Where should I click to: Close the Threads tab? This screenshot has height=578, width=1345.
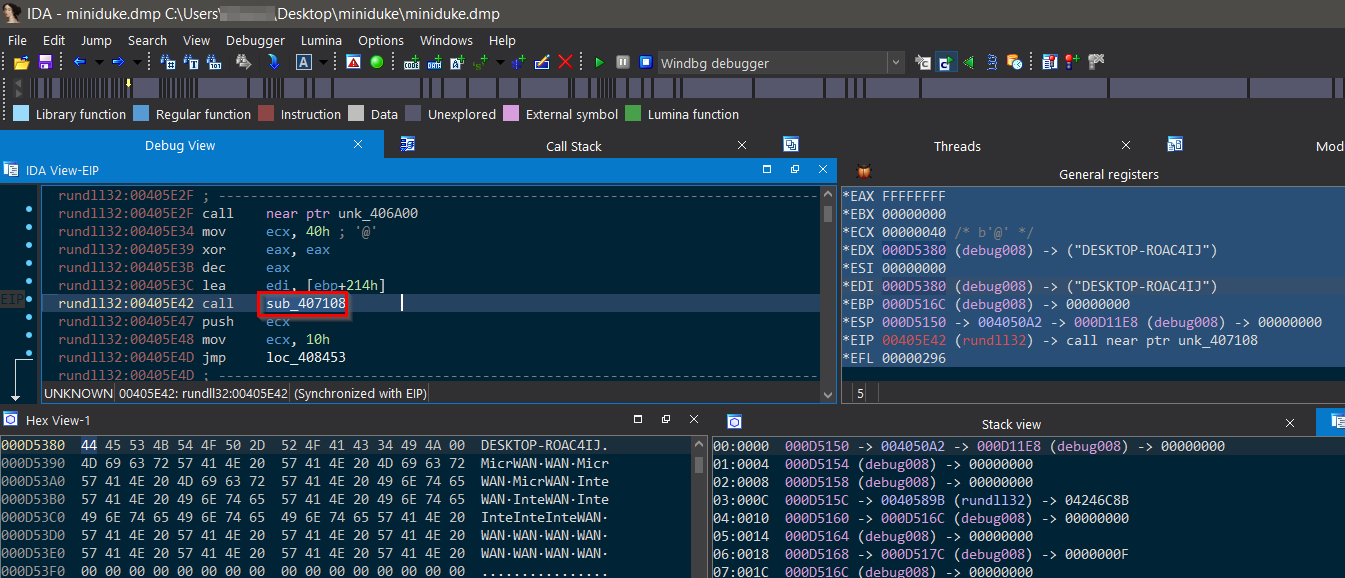pyautogui.click(x=1126, y=146)
